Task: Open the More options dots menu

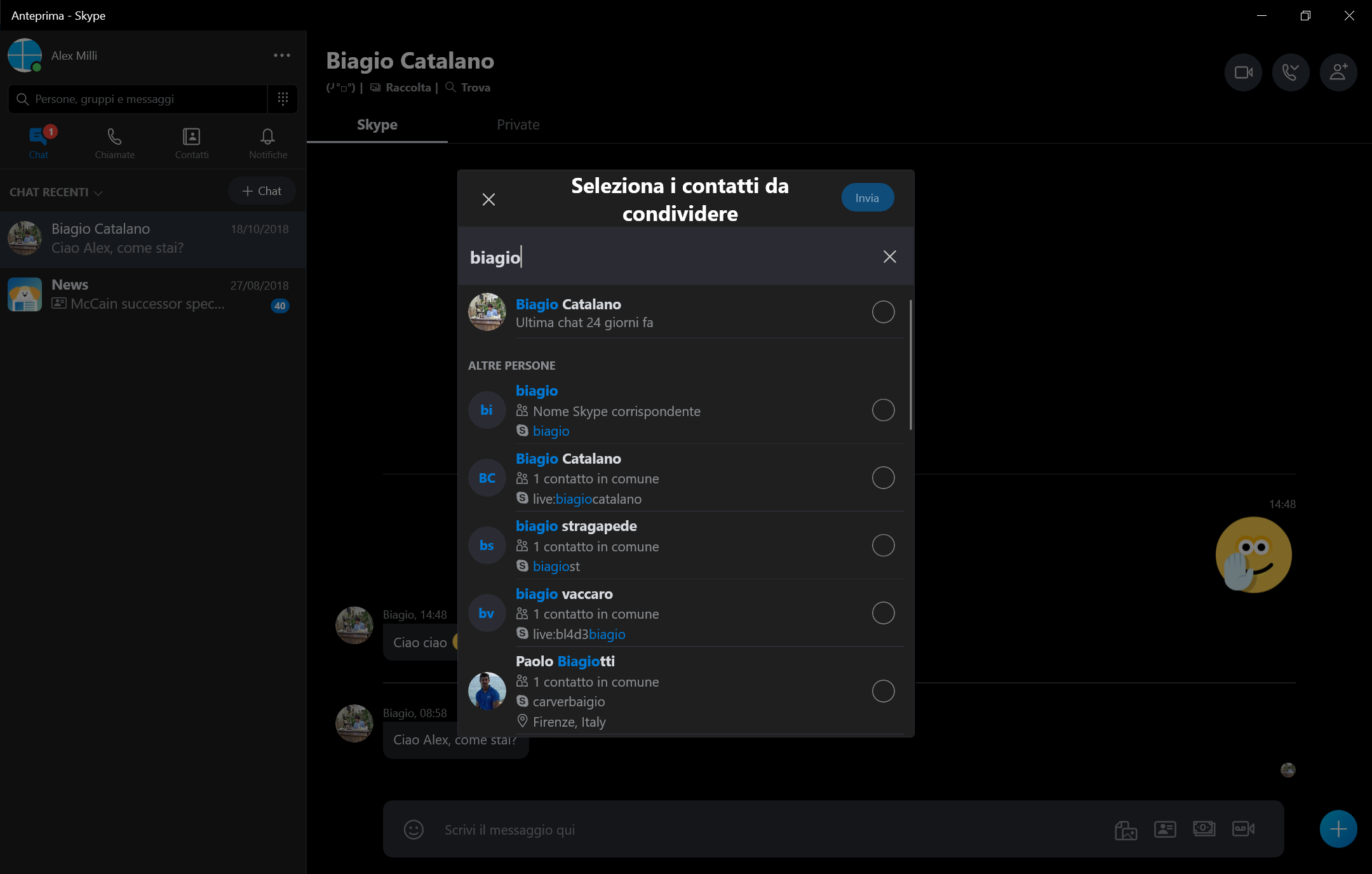Action: click(282, 55)
